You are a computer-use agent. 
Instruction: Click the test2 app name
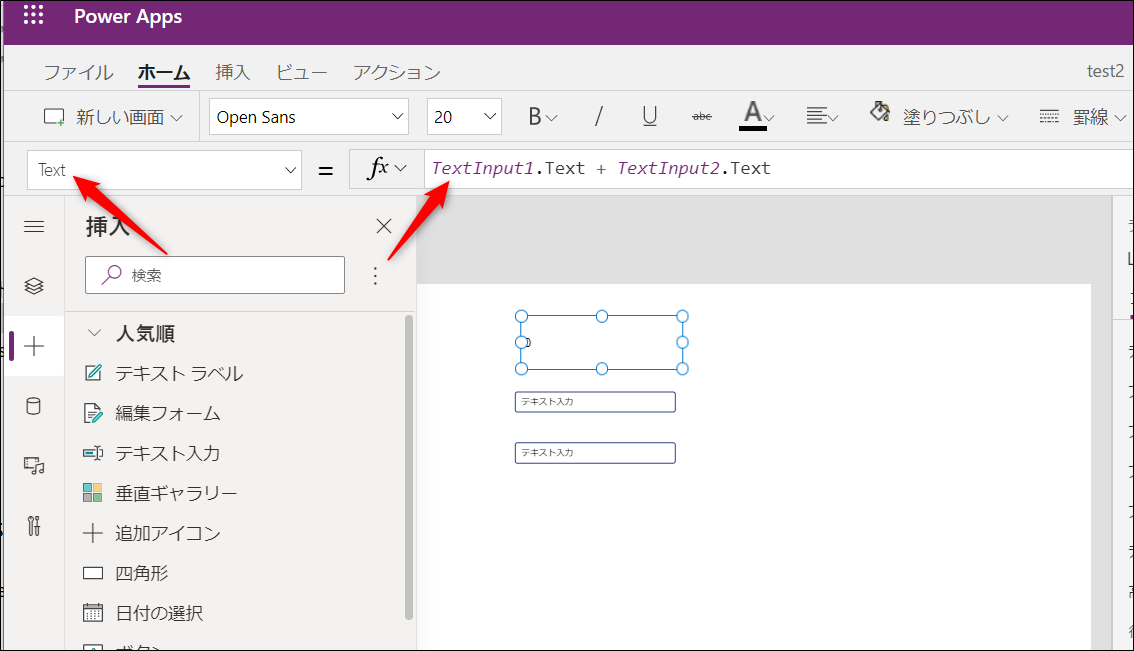tap(1105, 71)
